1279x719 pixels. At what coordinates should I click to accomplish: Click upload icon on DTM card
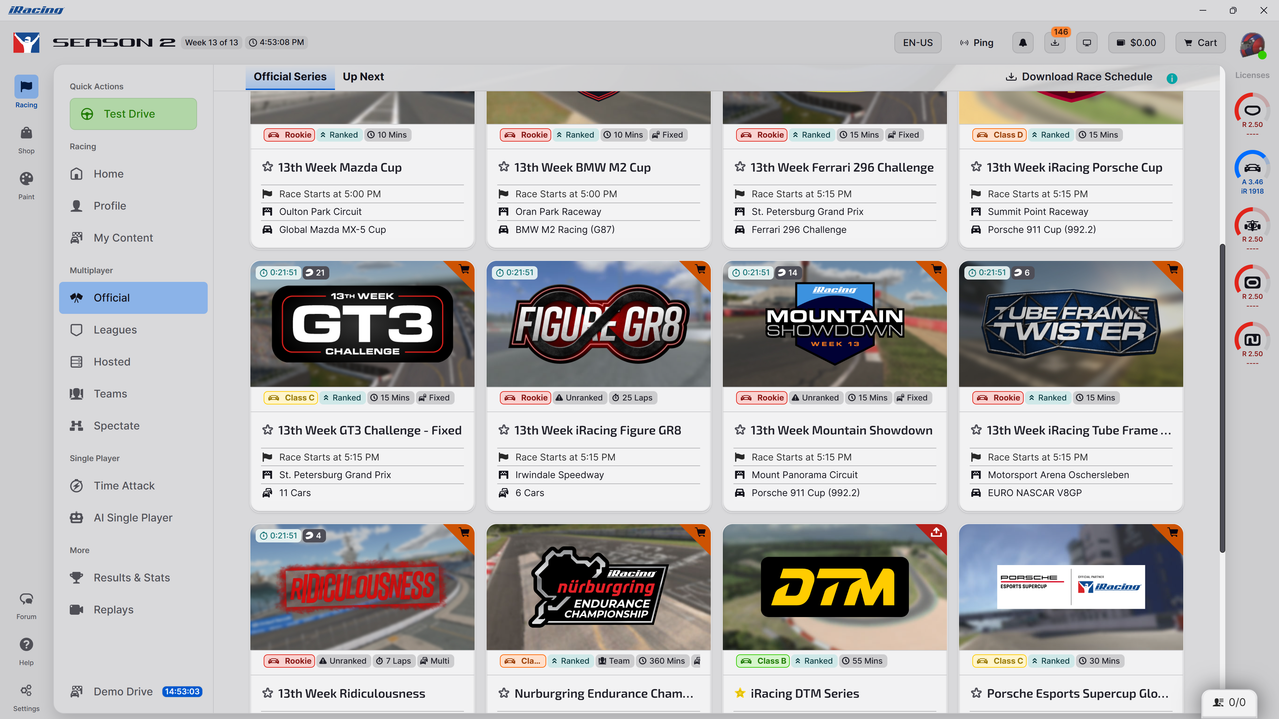(x=936, y=533)
